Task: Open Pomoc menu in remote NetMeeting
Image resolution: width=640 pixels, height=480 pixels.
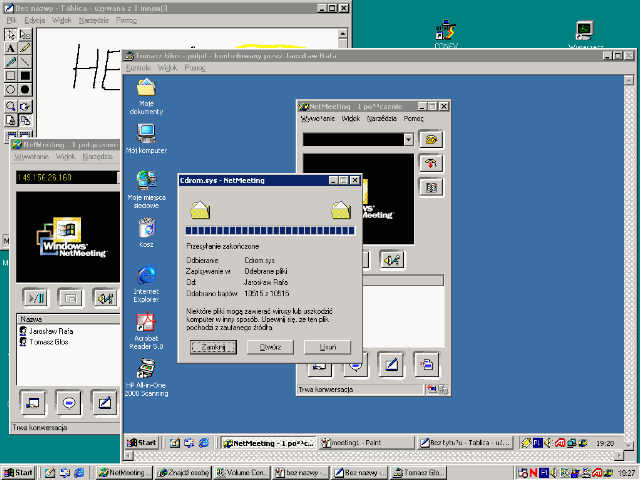Action: tap(413, 118)
